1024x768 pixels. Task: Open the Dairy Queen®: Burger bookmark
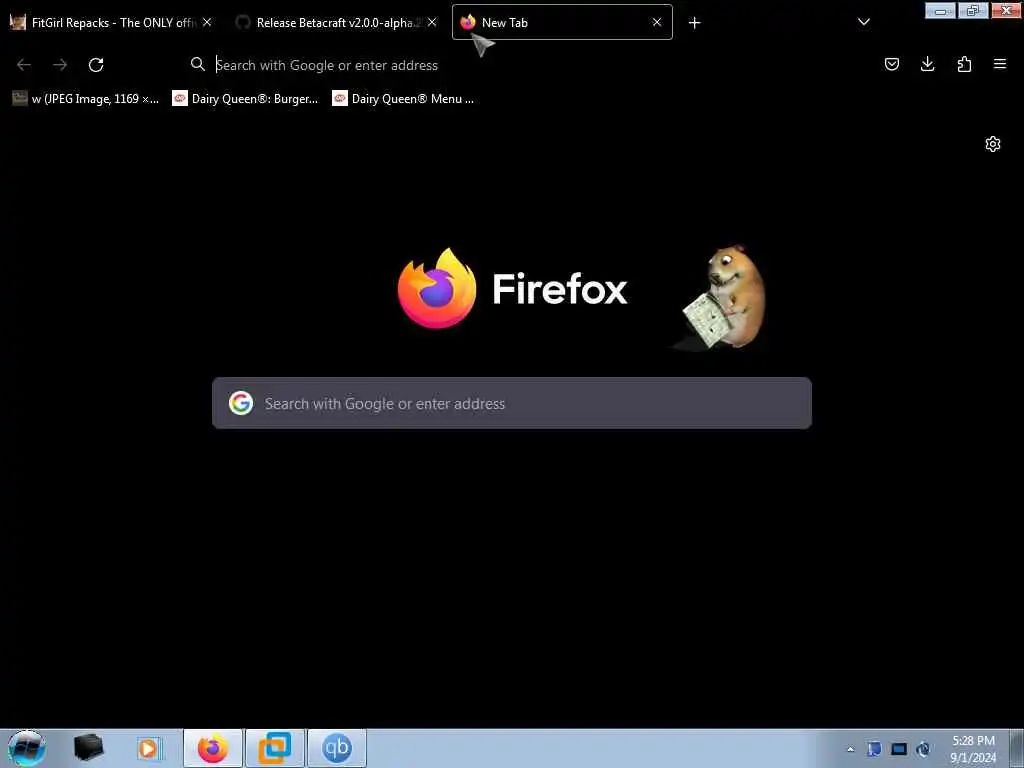pyautogui.click(x=245, y=99)
